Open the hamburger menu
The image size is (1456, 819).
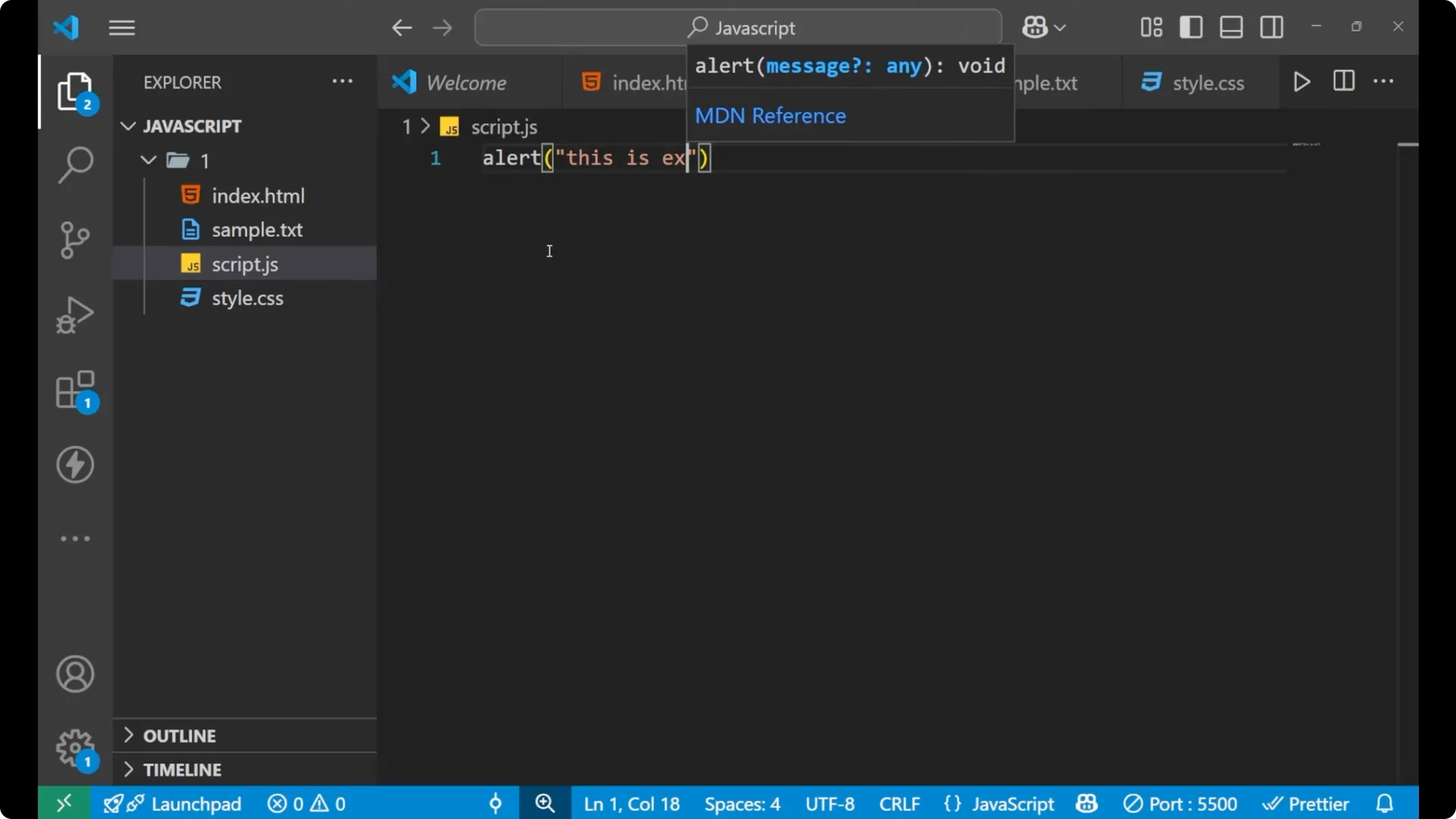(x=121, y=27)
